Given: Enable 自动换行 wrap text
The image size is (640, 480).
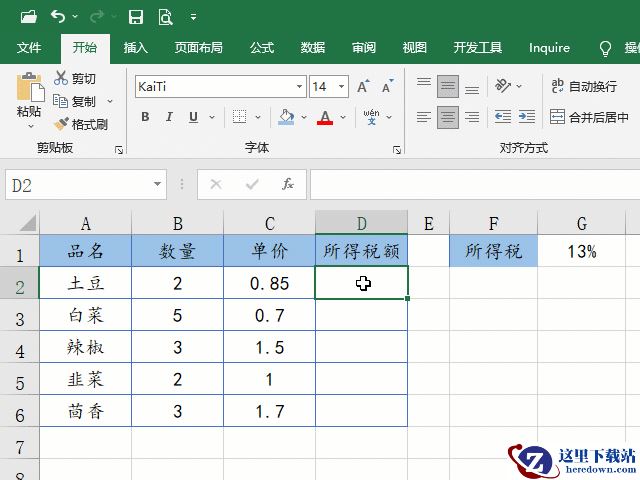Looking at the screenshot, I should click(x=584, y=86).
